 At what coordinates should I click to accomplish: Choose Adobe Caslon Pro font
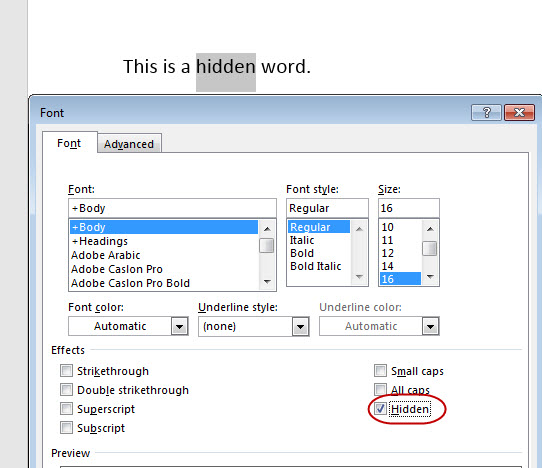[x=117, y=269]
